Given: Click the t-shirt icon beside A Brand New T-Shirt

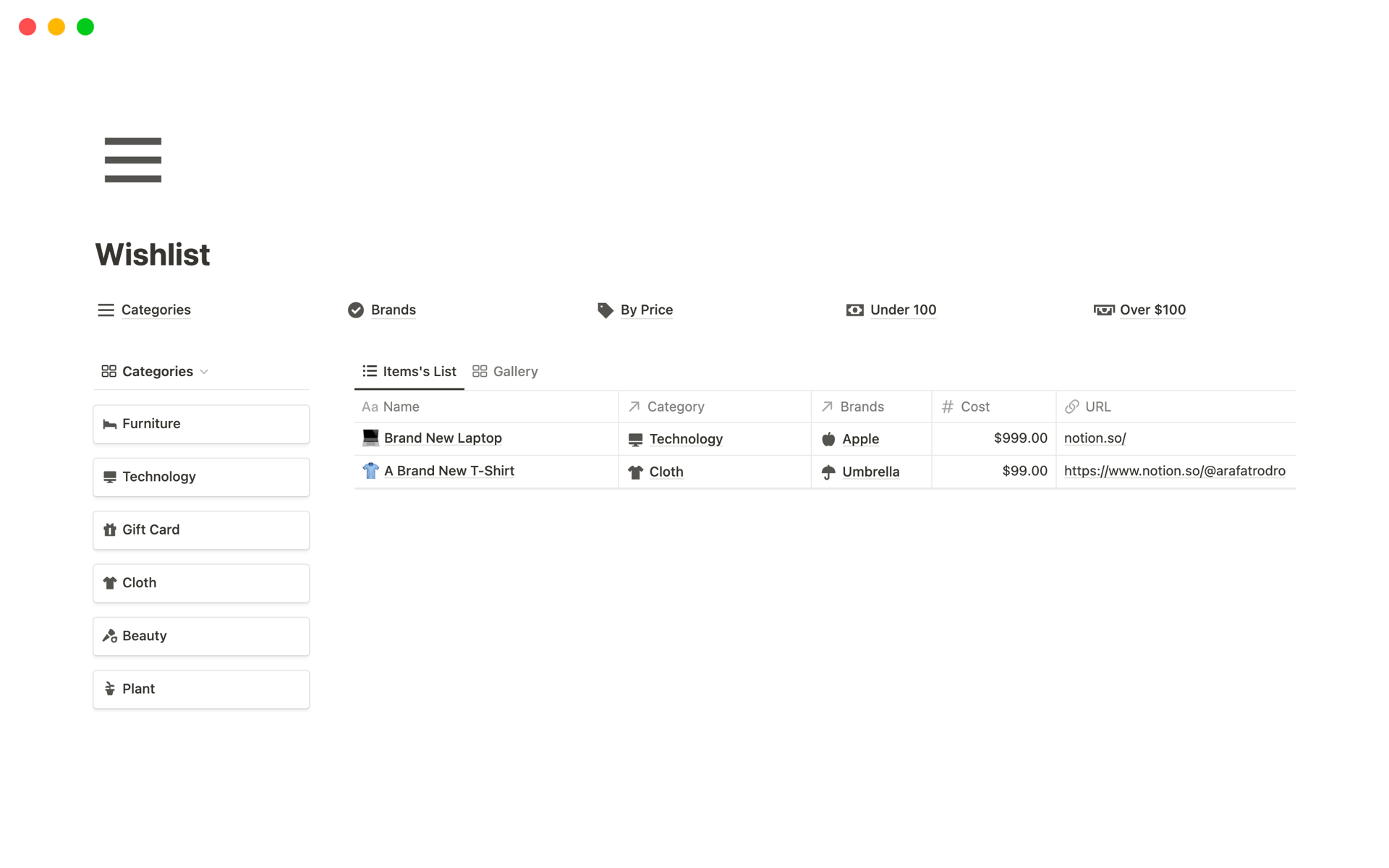Looking at the screenshot, I should point(370,471).
